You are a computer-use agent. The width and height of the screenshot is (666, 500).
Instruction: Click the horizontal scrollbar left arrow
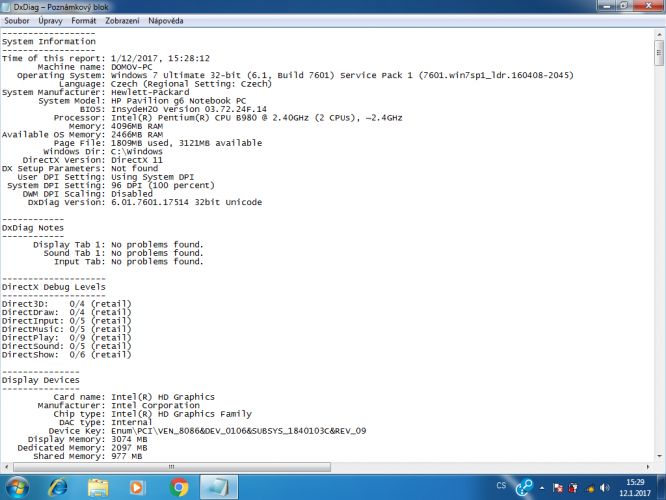[x=6, y=467]
